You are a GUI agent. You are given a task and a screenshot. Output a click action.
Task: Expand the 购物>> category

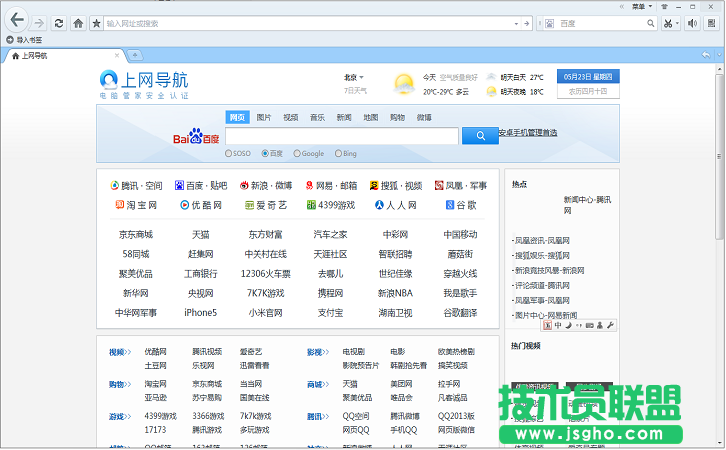pyautogui.click(x=120, y=384)
